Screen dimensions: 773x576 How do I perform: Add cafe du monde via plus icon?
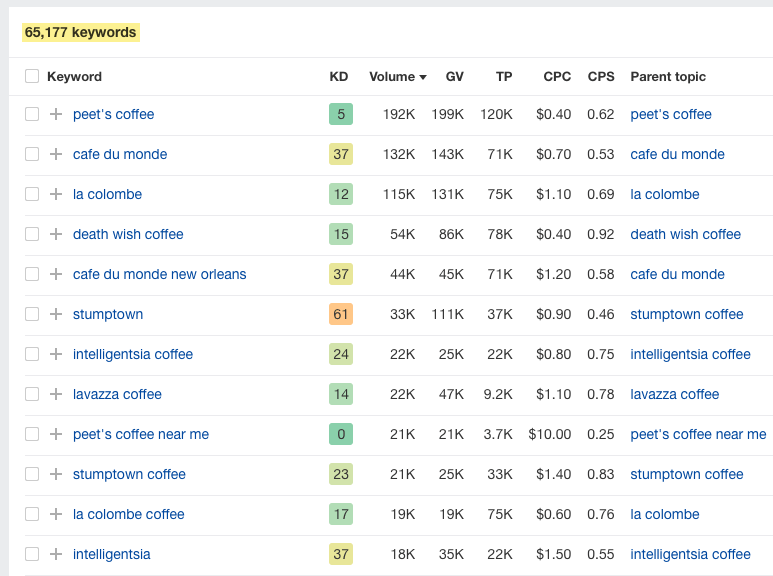click(56, 154)
